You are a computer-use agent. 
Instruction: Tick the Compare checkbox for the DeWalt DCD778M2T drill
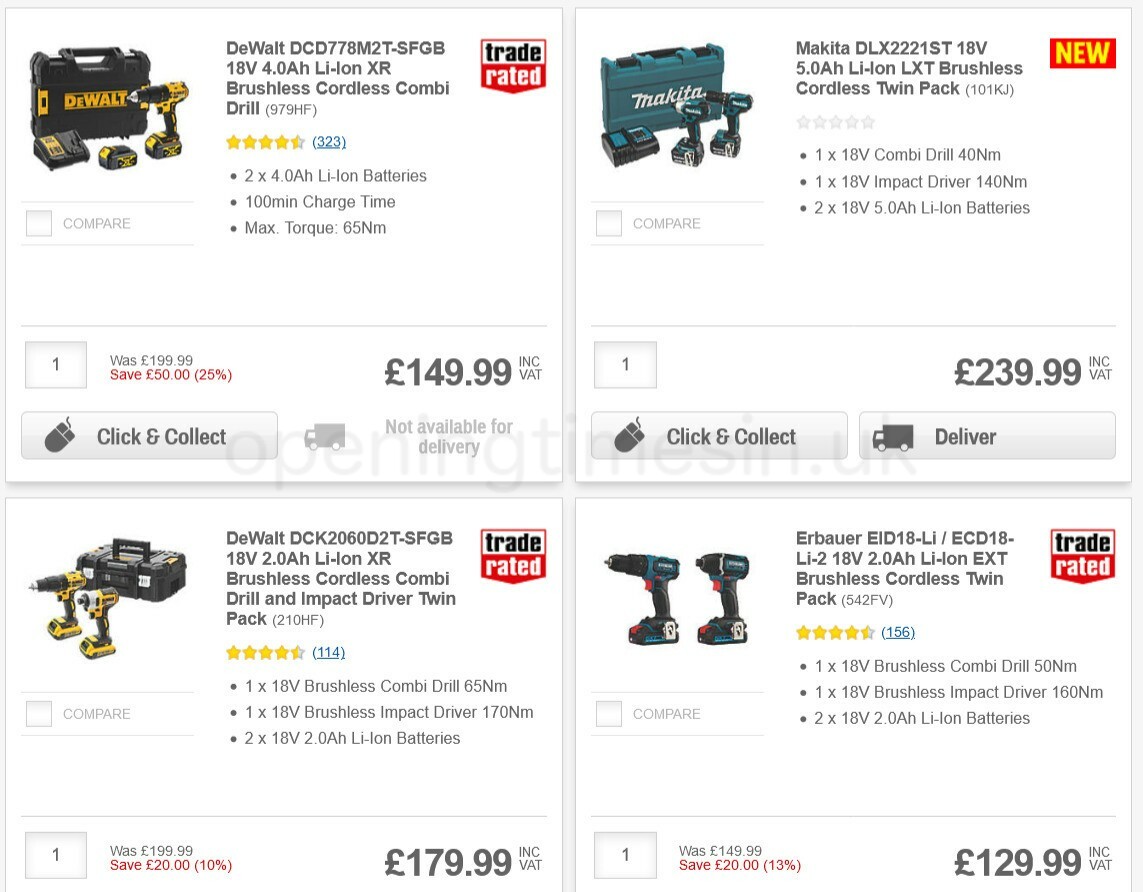click(38, 223)
